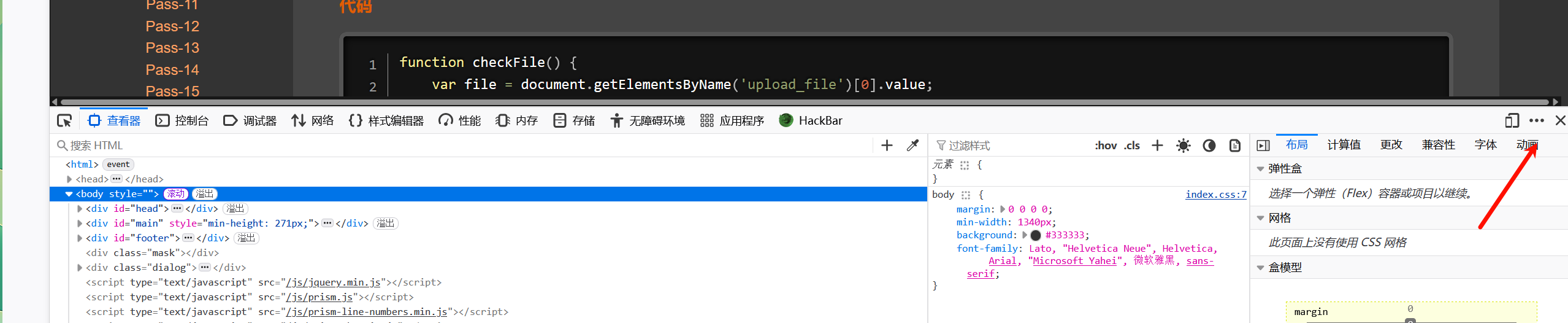The height and width of the screenshot is (323, 1568).
Task: Open the #333333 background color swatch
Action: click(x=1036, y=235)
